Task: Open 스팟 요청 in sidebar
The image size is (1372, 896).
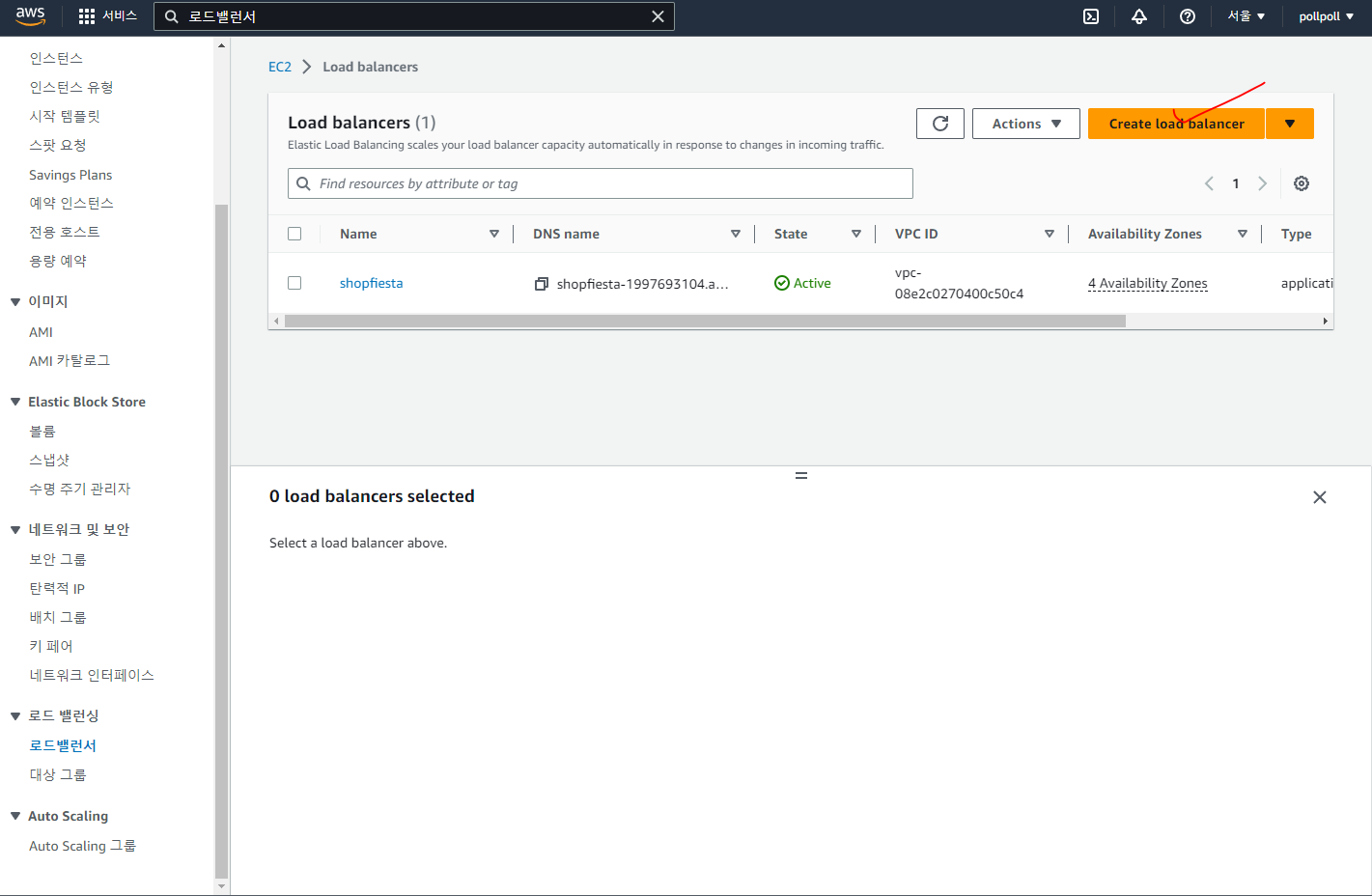Action: point(58,145)
